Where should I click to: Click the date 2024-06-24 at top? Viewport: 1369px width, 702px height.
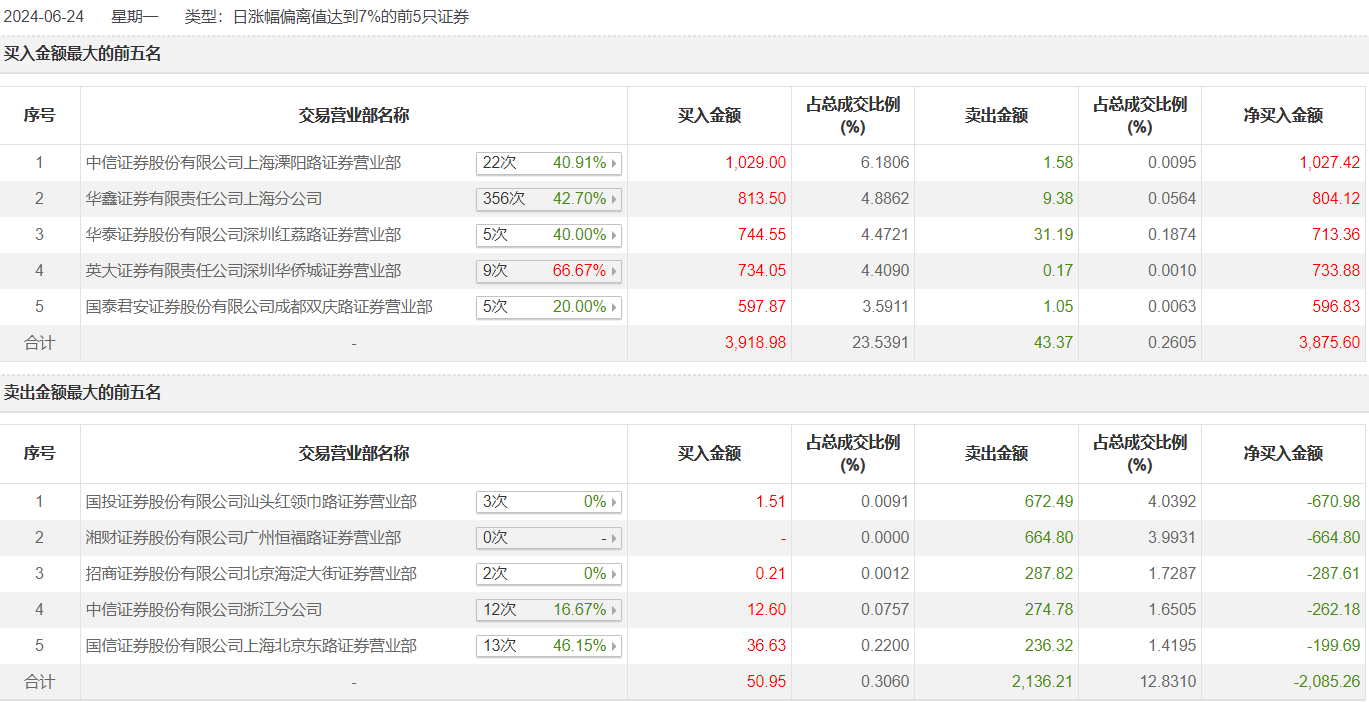tap(43, 17)
